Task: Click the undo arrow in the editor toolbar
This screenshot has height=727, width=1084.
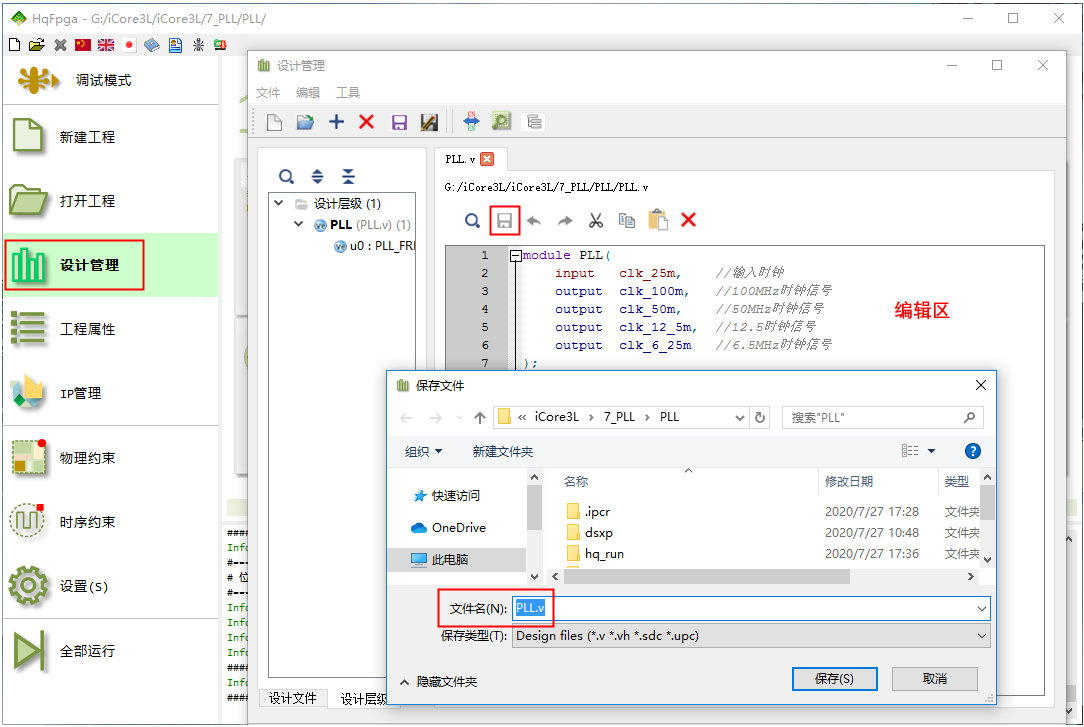Action: [x=535, y=221]
